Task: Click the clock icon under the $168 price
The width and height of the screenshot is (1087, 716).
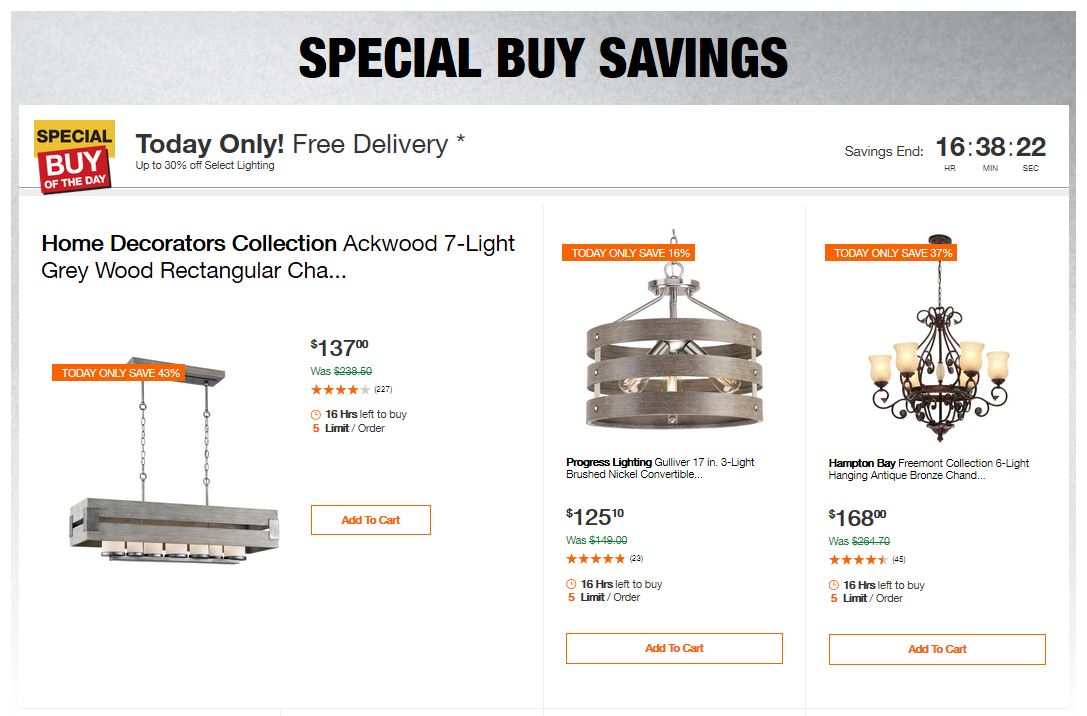Action: (834, 585)
